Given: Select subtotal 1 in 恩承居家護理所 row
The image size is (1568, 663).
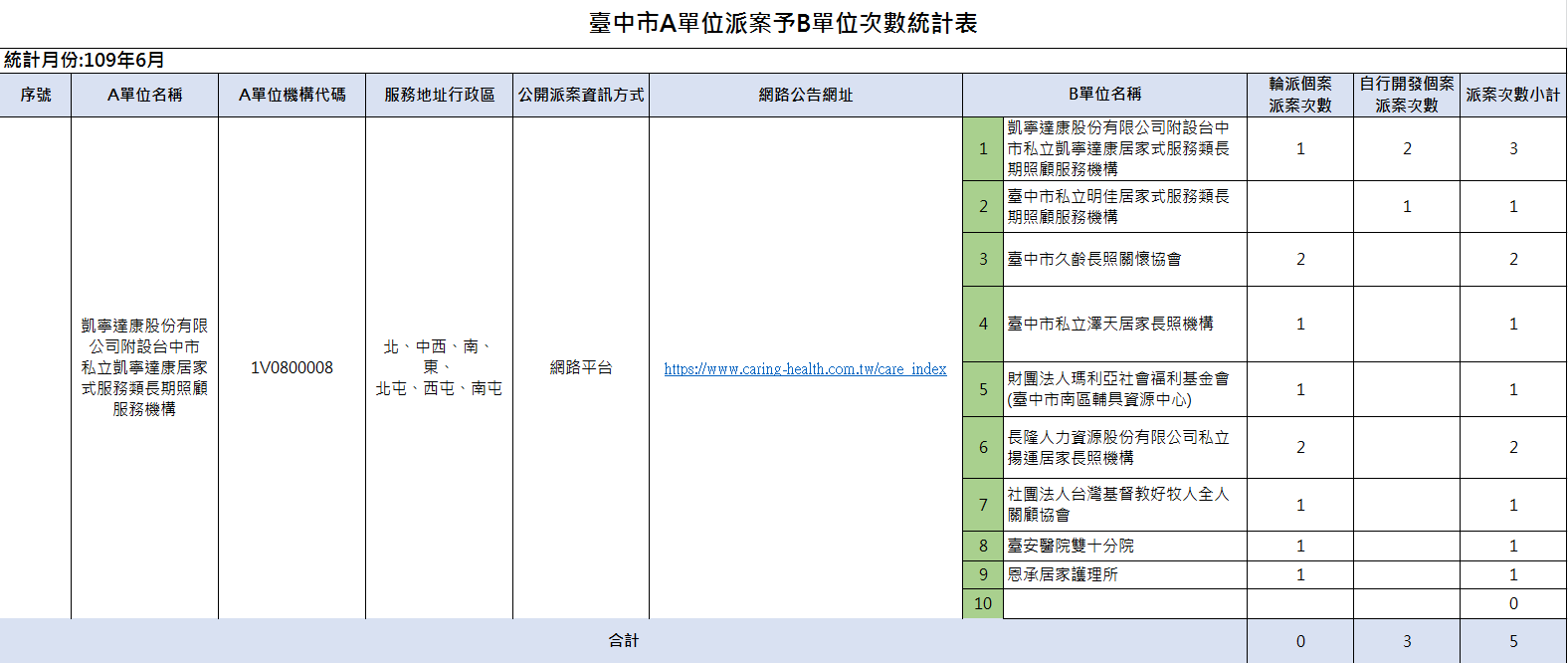Looking at the screenshot, I should point(1513,574).
